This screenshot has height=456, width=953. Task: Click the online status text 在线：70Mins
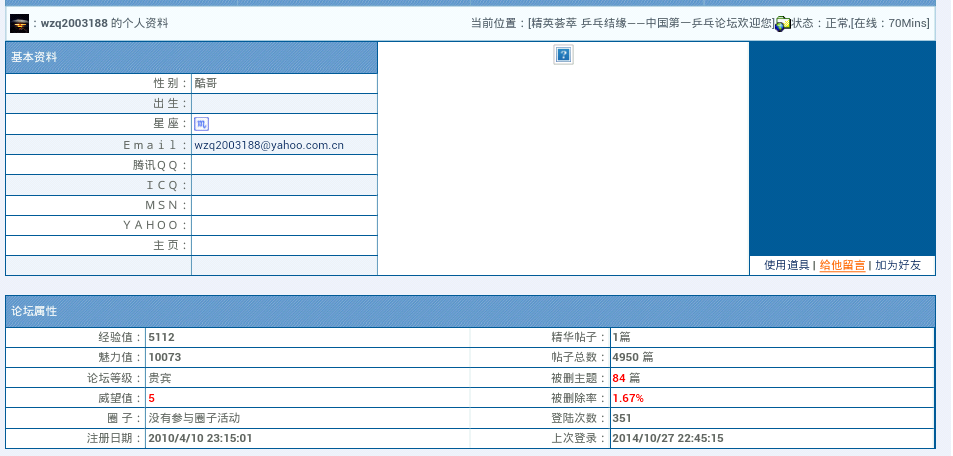pos(890,24)
